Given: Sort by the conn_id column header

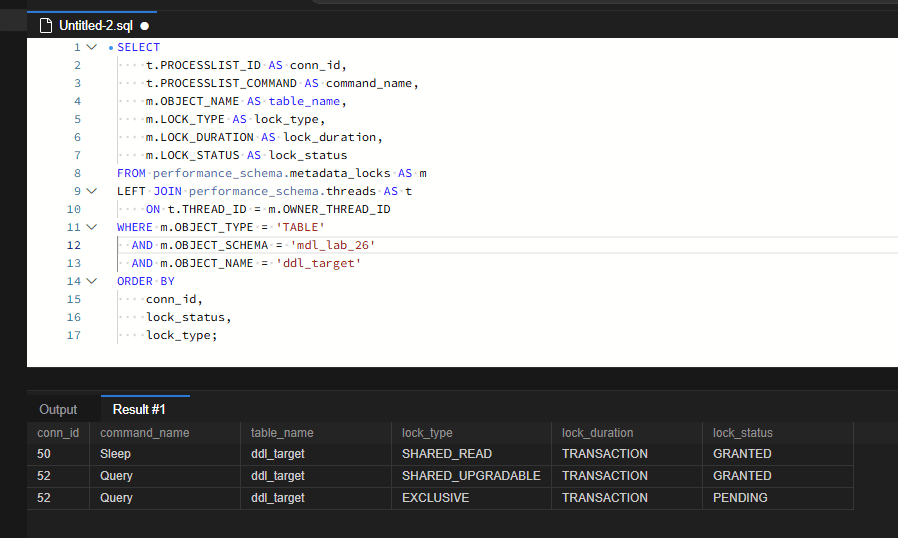Looking at the screenshot, I should point(58,433).
